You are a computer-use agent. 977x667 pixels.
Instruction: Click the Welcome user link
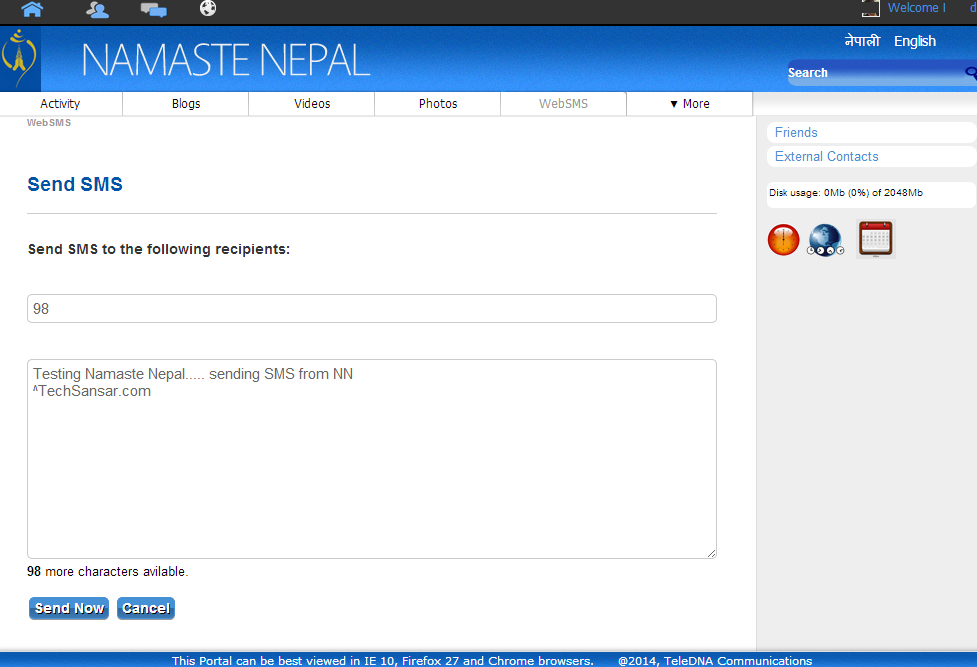917,8
